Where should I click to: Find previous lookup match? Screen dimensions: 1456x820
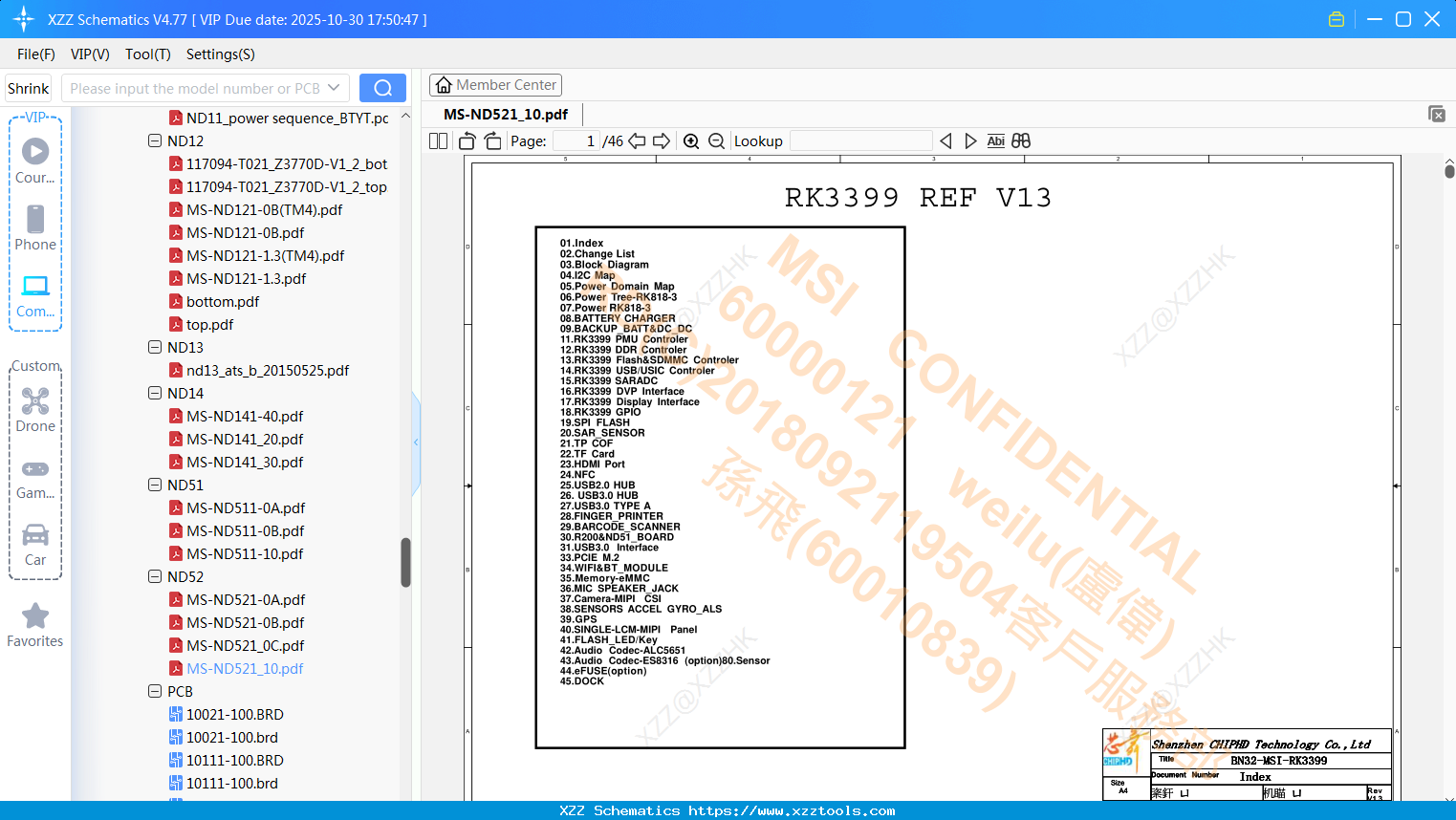(x=945, y=141)
